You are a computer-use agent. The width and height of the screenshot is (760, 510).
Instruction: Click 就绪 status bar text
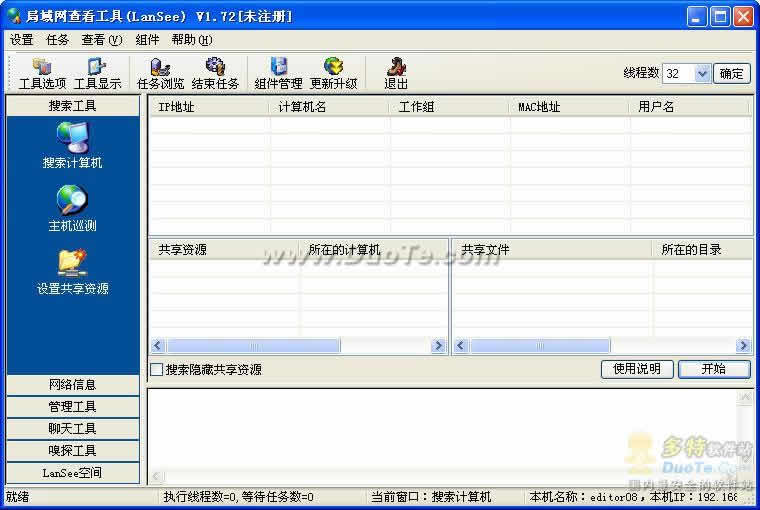coord(17,497)
